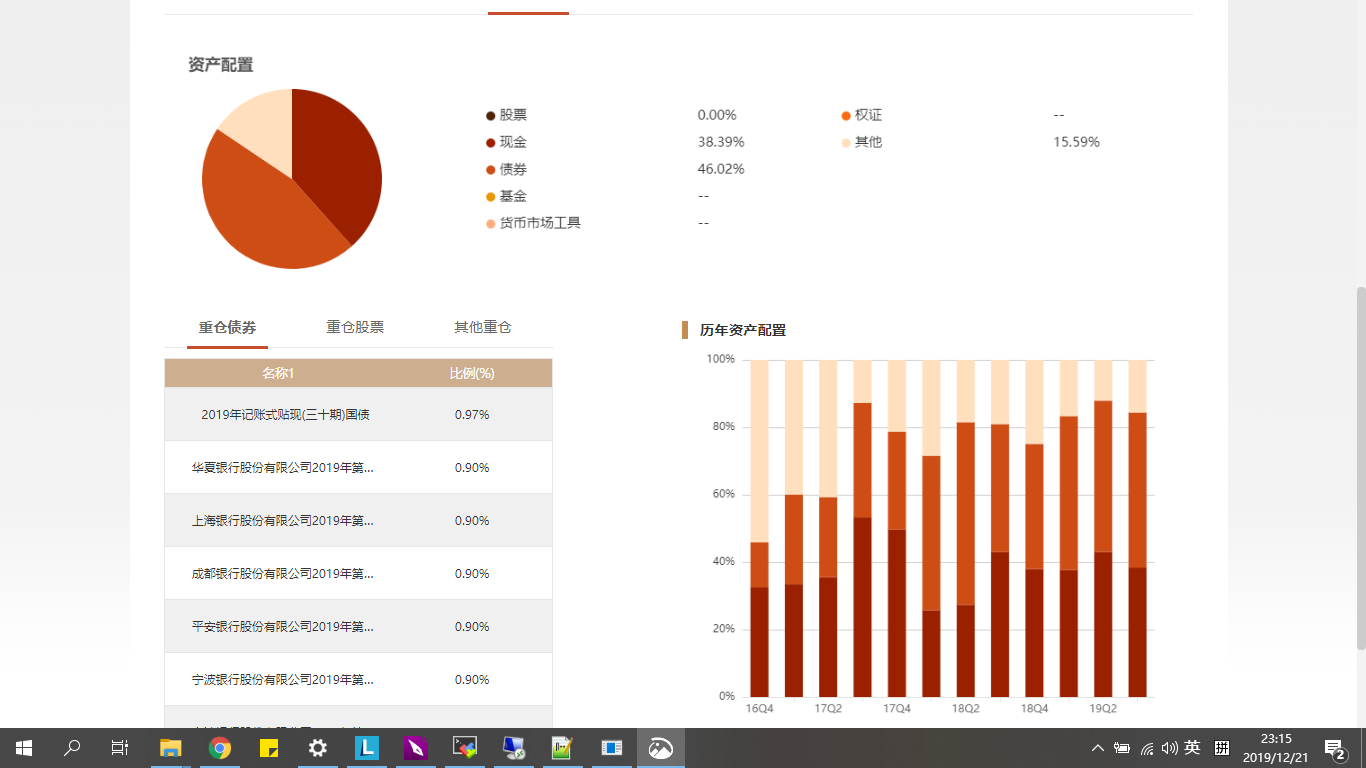Click the 股票 legend color dot
1366x768 pixels.
point(490,116)
